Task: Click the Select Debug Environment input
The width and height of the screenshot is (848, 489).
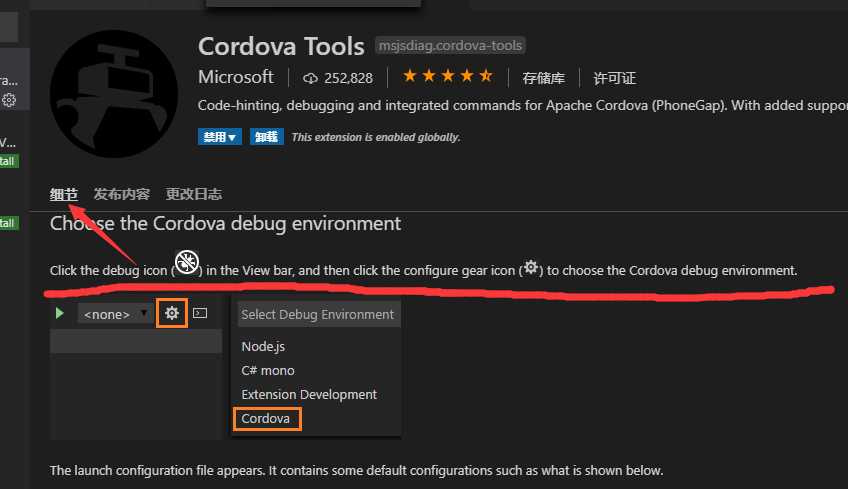Action: 319,314
